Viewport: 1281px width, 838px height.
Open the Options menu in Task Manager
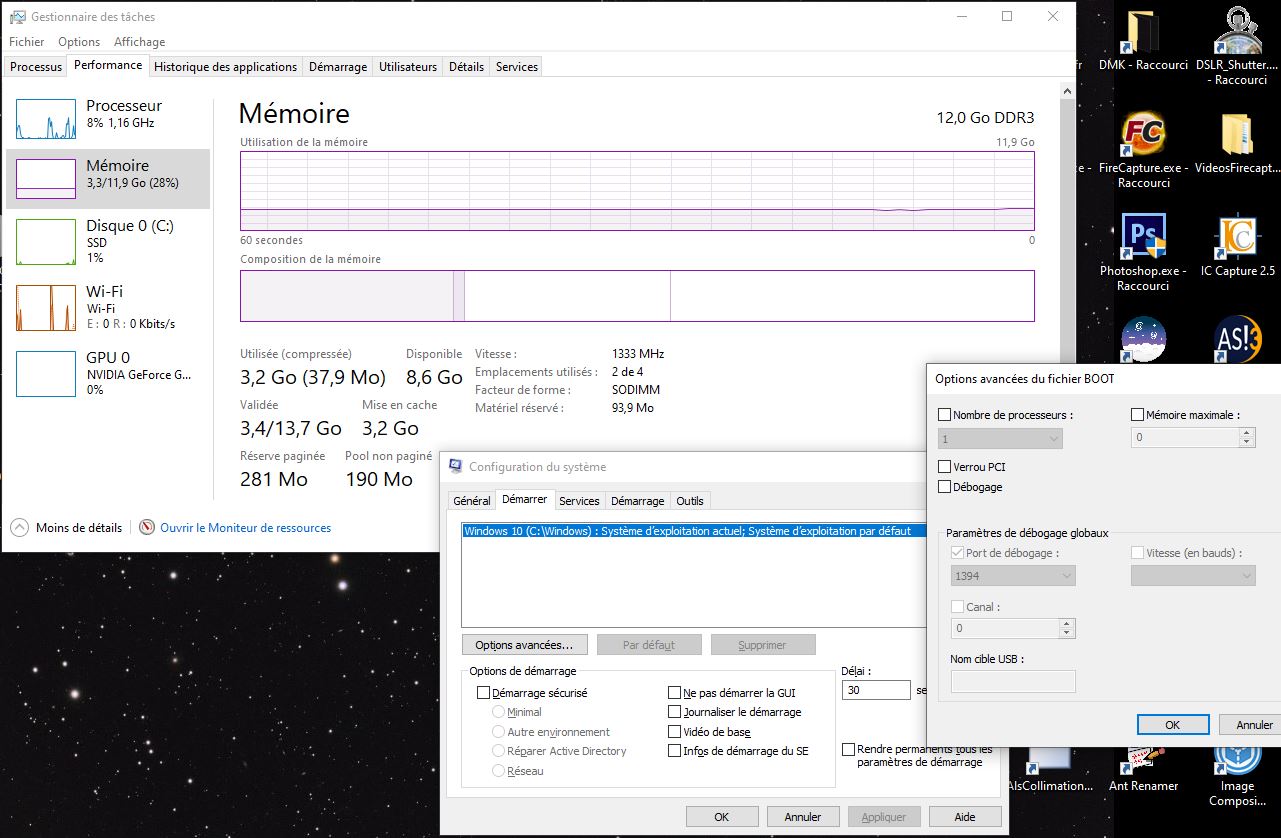(79, 42)
